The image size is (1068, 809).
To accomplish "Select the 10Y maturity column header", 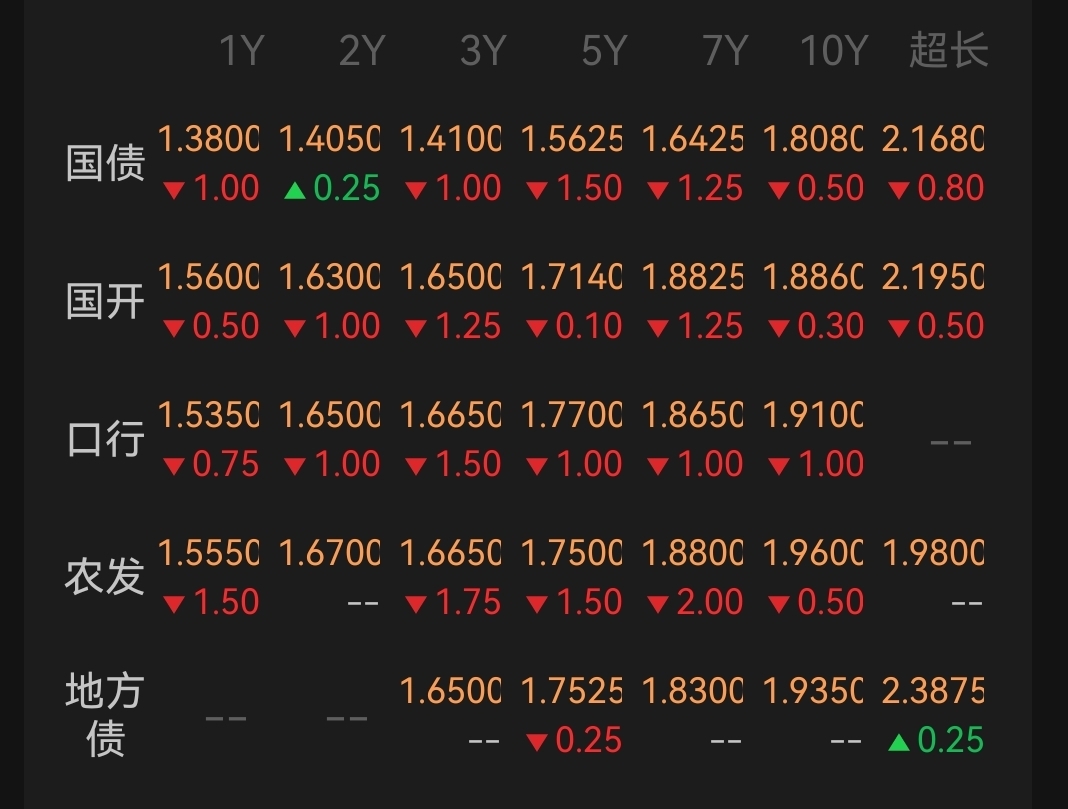I will click(833, 50).
